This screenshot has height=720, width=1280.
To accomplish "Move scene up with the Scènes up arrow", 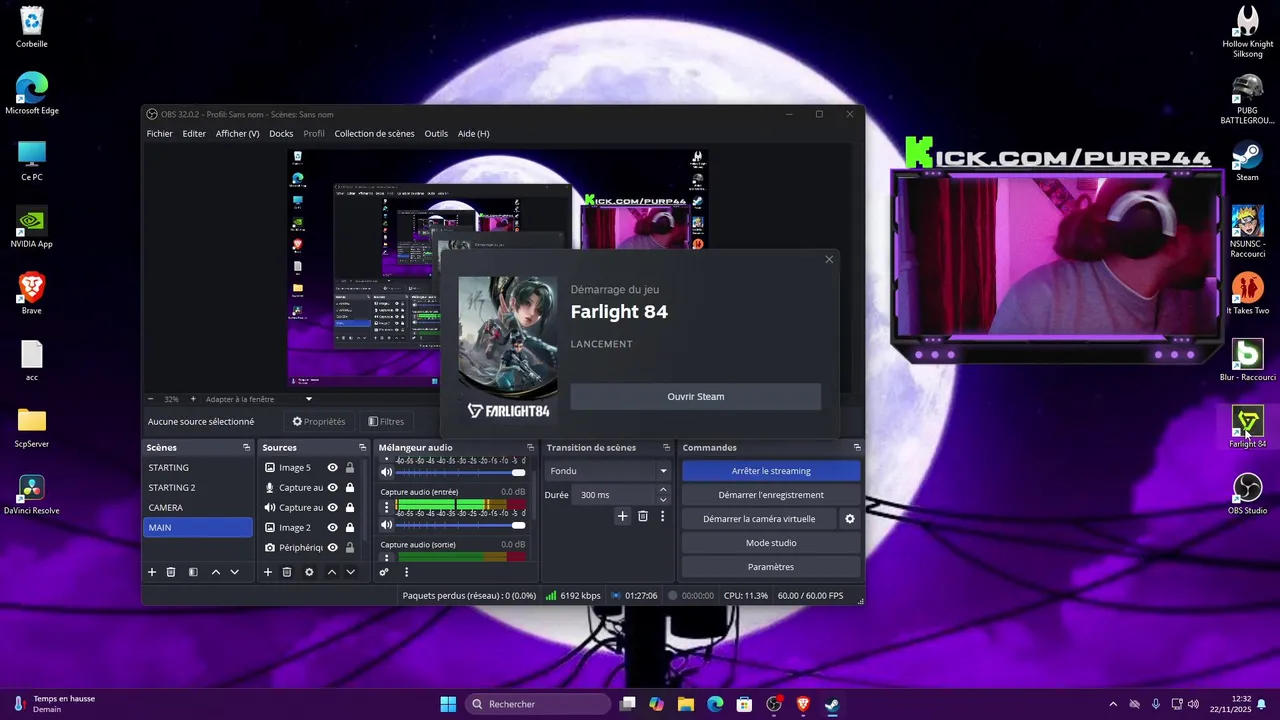I will point(215,572).
